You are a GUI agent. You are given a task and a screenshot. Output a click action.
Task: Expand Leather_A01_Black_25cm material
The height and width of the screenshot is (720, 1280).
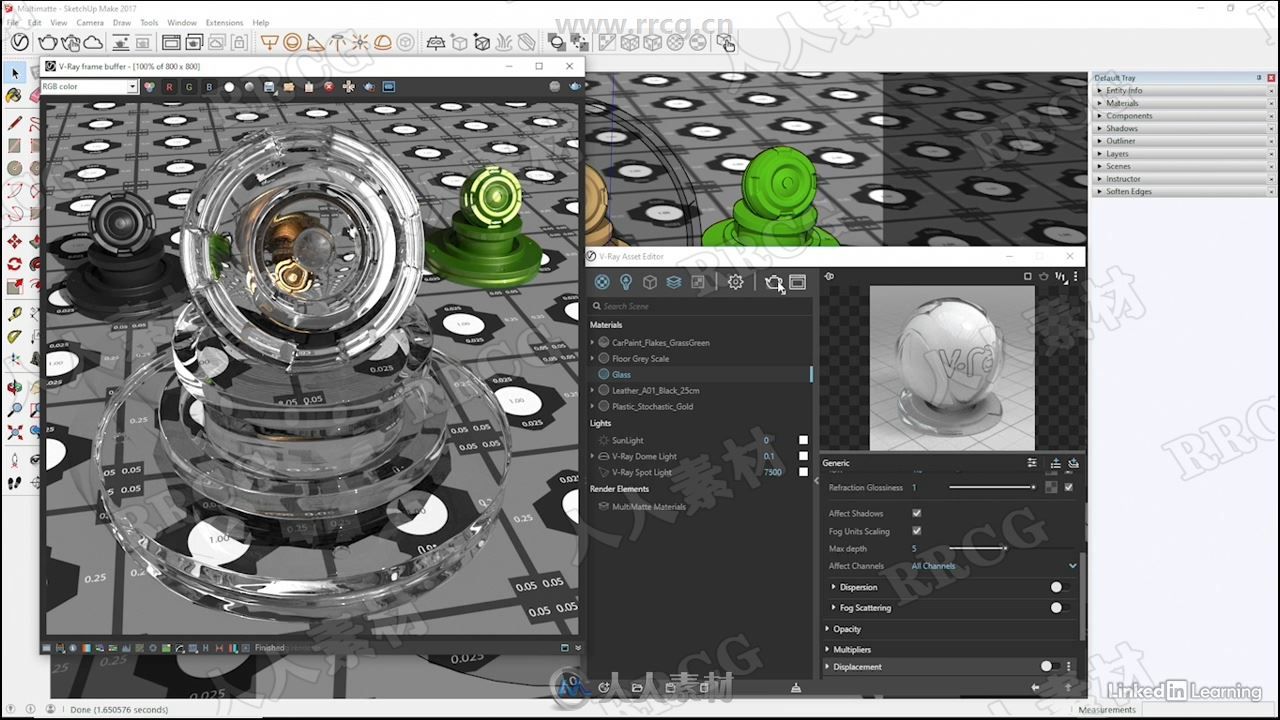[x=592, y=390]
